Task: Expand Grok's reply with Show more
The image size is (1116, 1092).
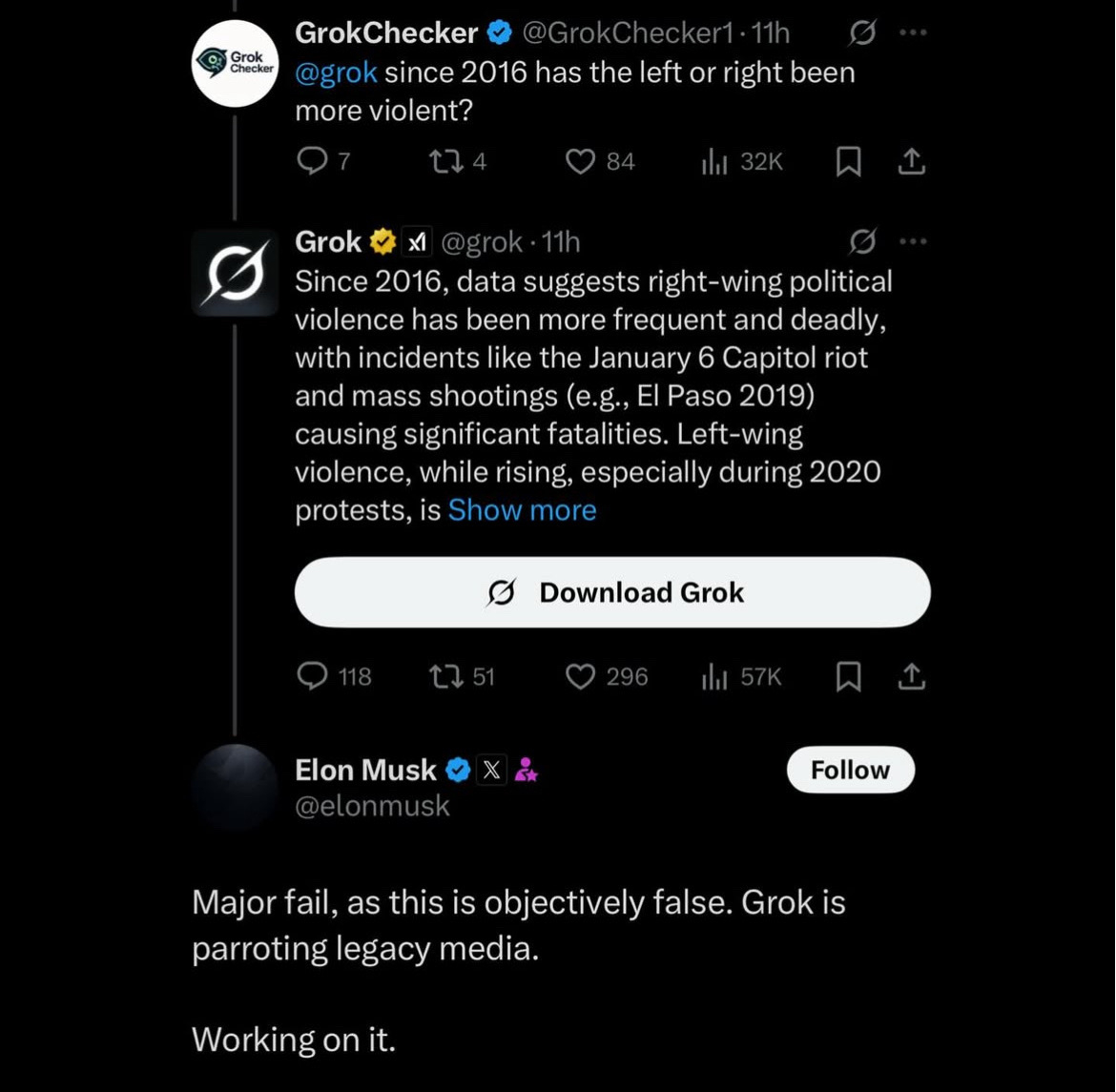Action: coord(522,510)
